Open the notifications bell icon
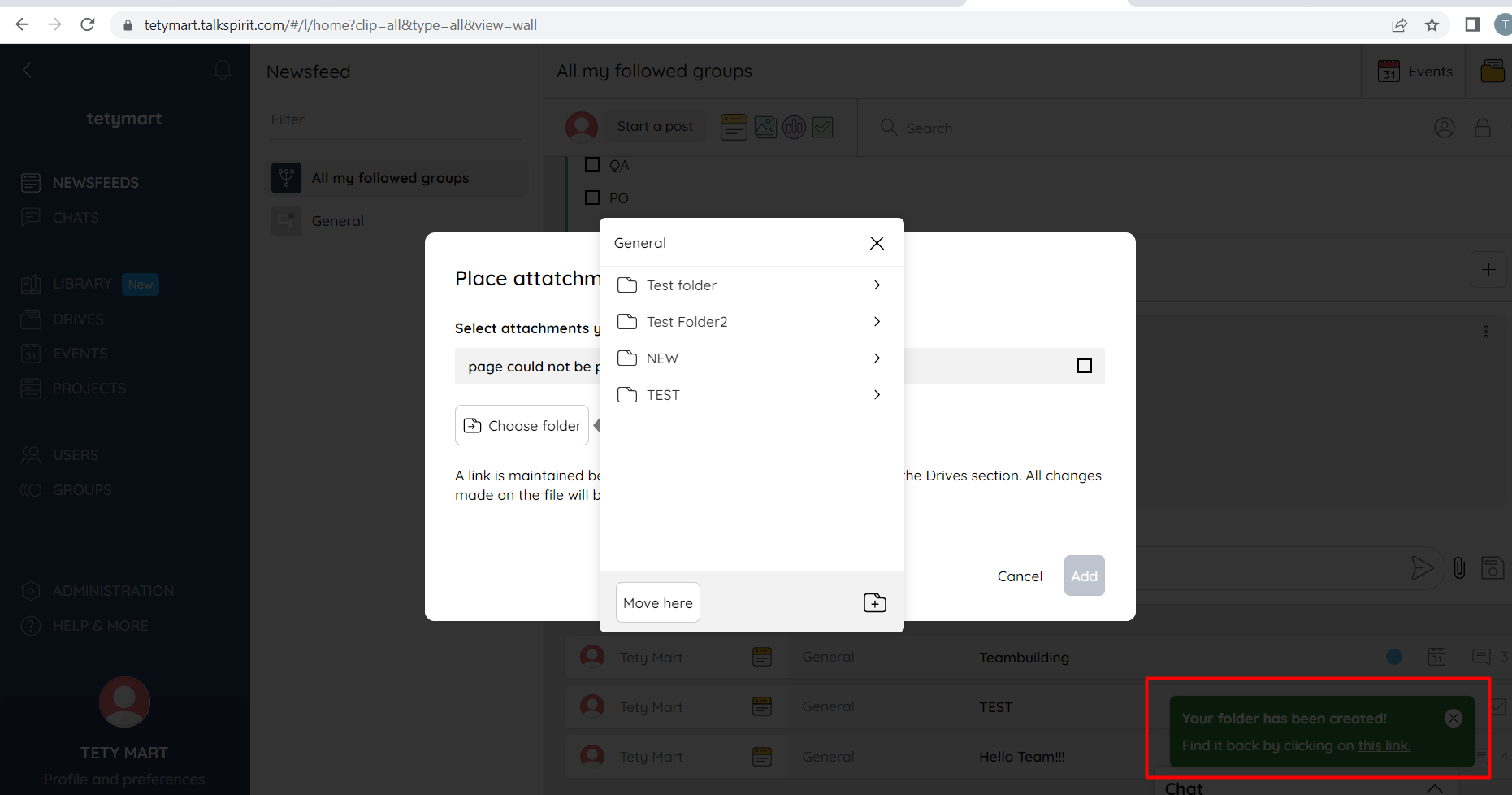This screenshot has width=1512, height=795. [x=222, y=70]
